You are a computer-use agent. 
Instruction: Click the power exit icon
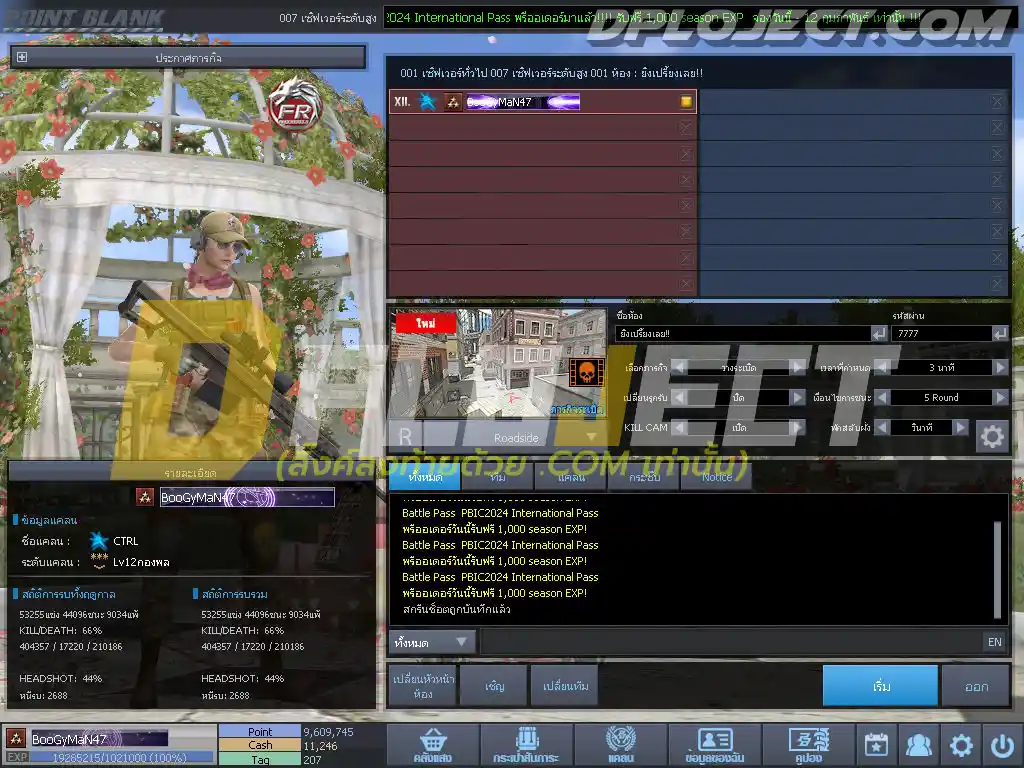pyautogui.click(x=1002, y=745)
